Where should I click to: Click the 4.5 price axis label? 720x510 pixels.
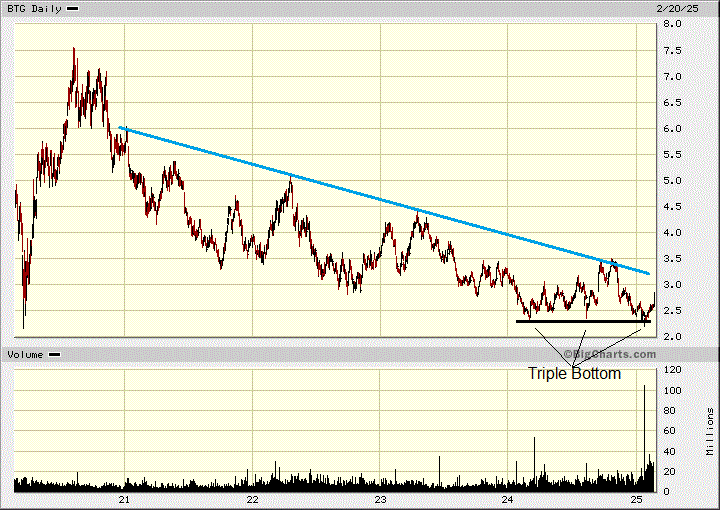point(673,207)
